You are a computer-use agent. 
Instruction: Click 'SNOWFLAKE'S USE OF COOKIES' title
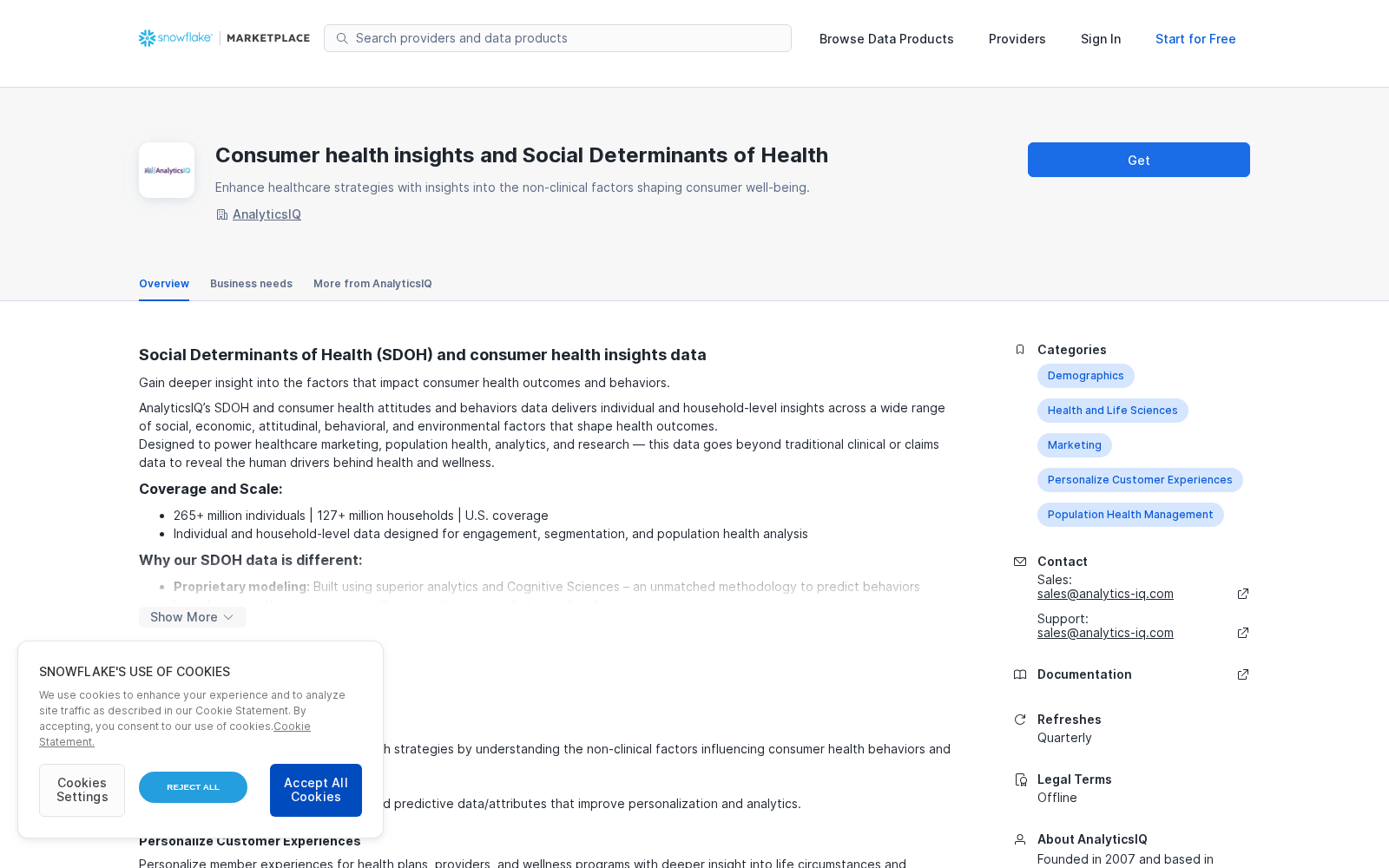(x=135, y=672)
